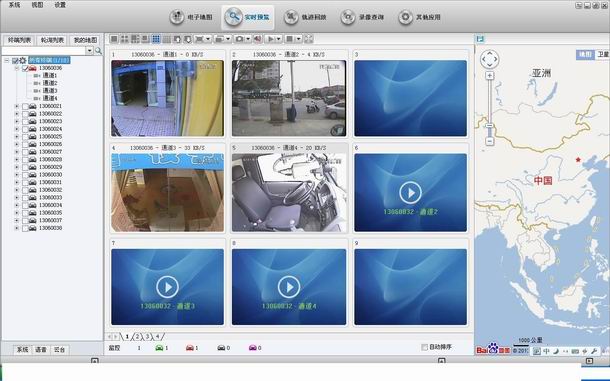Screen dimensions: 610x381
Task: Select the window 5 cab interior video feed
Action: (x=289, y=192)
